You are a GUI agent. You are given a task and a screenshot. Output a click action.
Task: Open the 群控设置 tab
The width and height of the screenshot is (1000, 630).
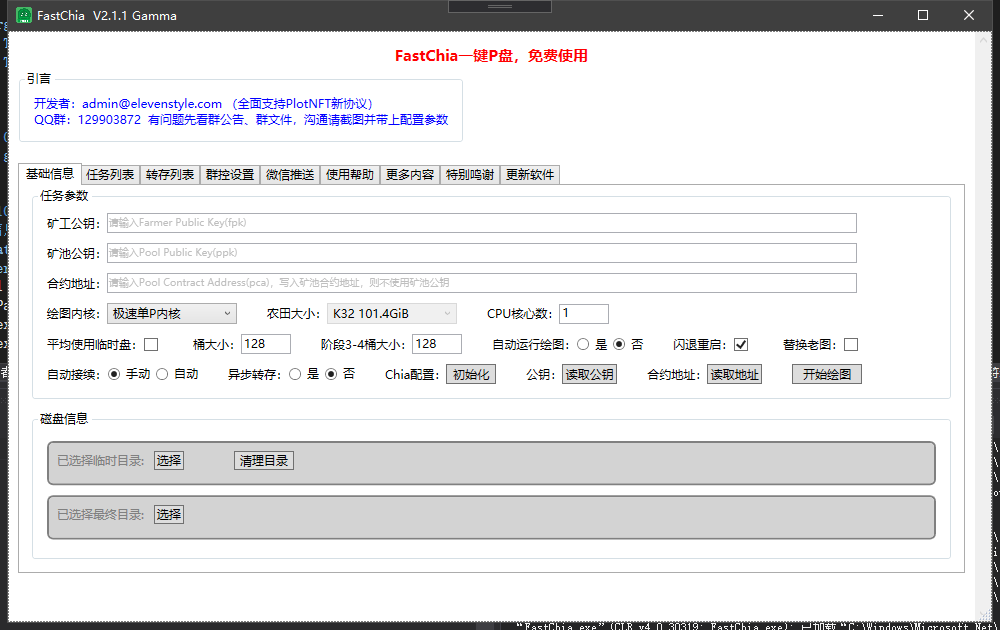point(230,175)
